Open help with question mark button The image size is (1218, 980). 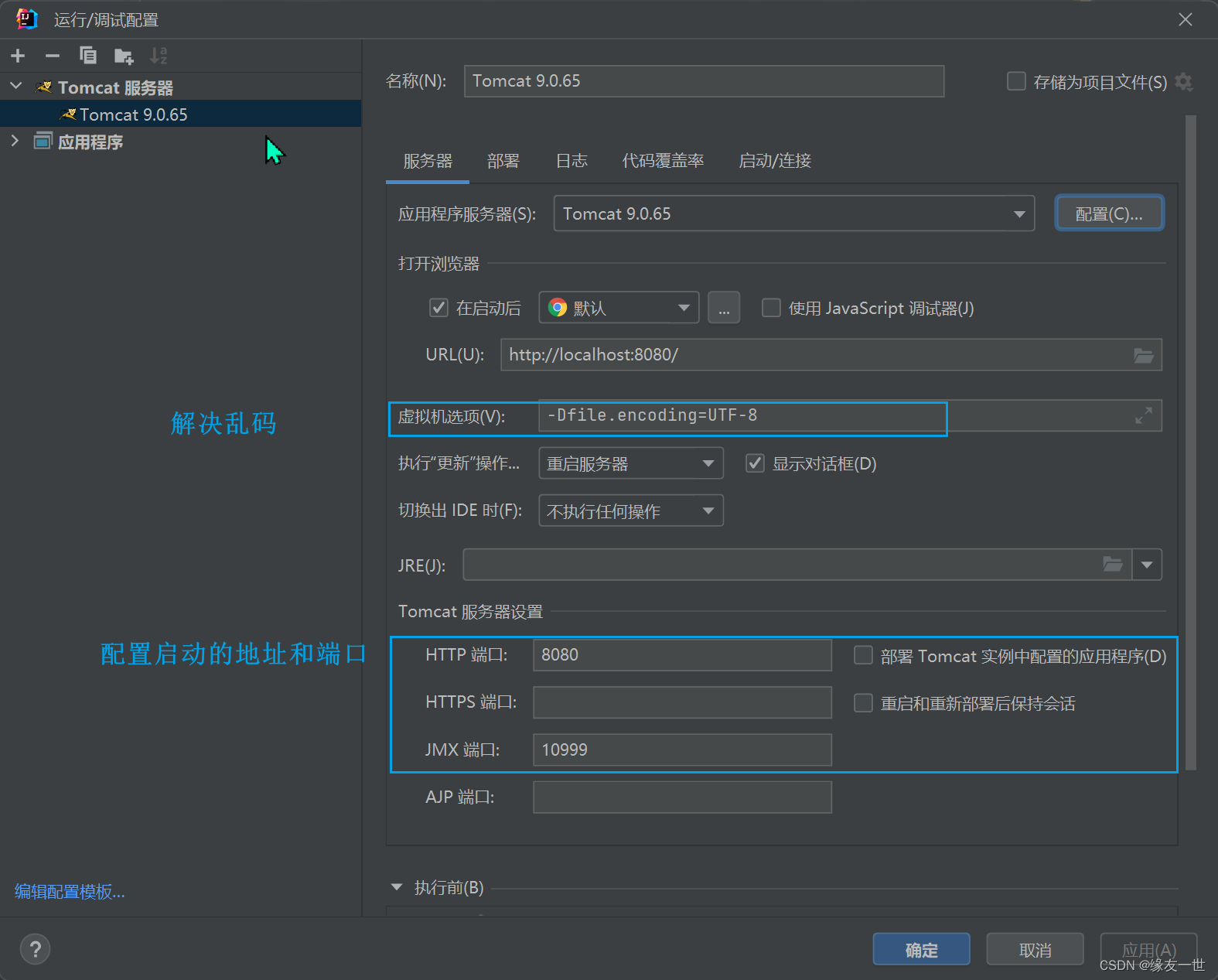click(x=35, y=949)
